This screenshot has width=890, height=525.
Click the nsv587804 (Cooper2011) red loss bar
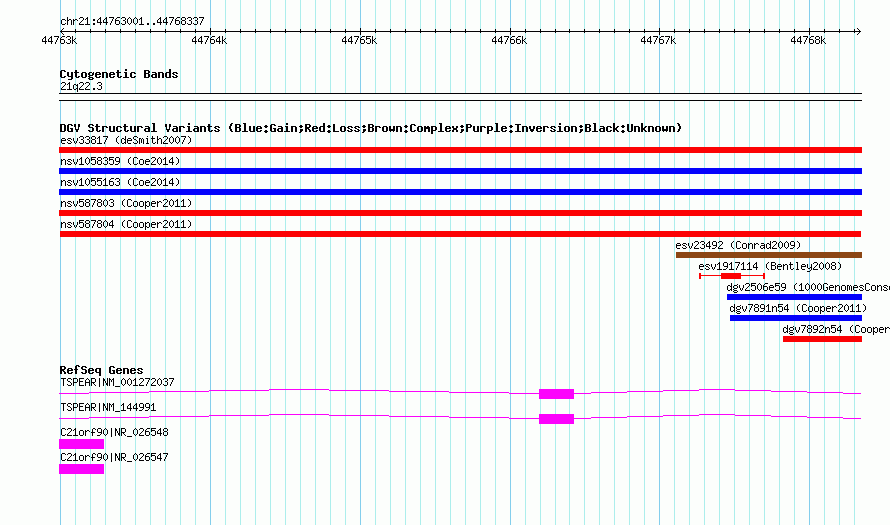(x=460, y=234)
